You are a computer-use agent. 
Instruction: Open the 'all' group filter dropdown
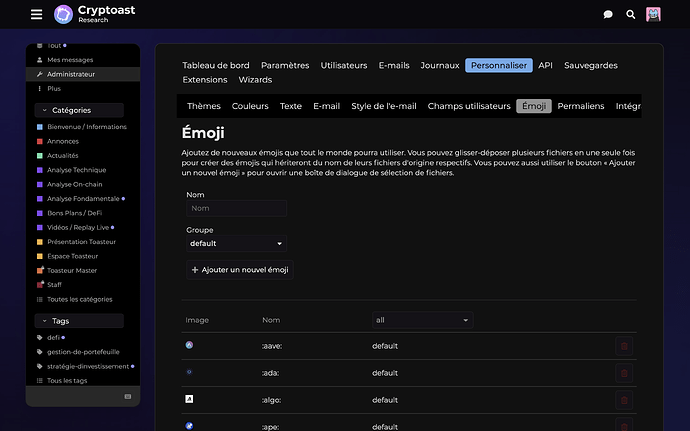[x=422, y=320]
